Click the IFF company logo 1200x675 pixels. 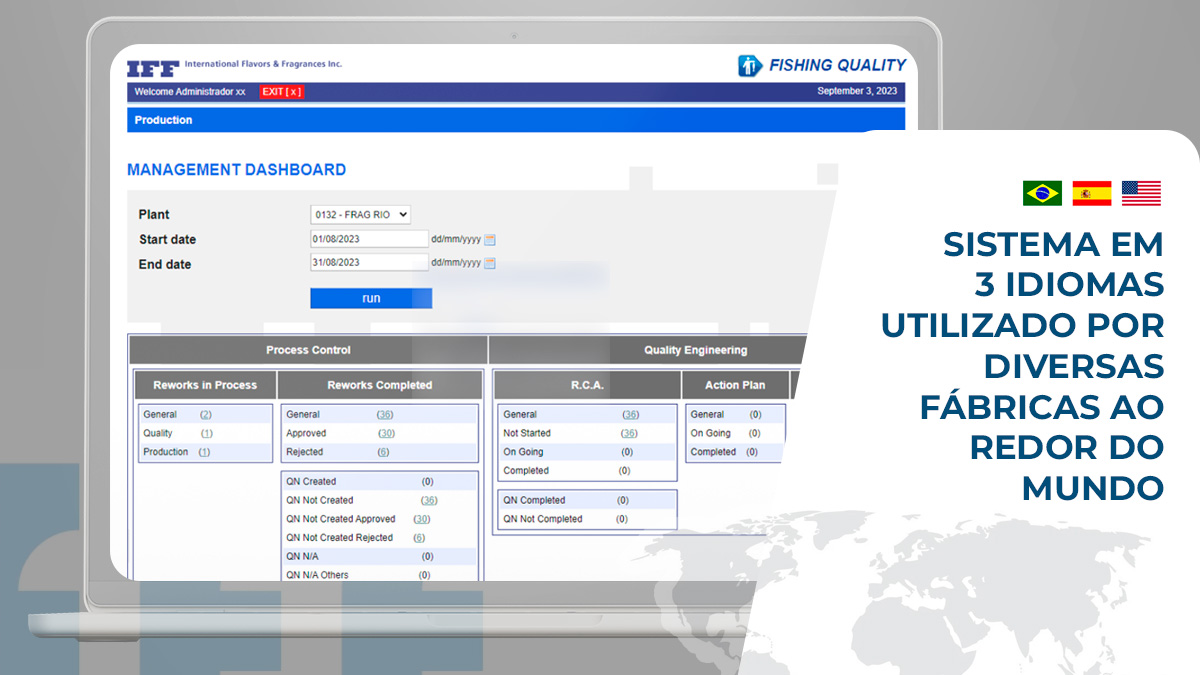pos(150,67)
